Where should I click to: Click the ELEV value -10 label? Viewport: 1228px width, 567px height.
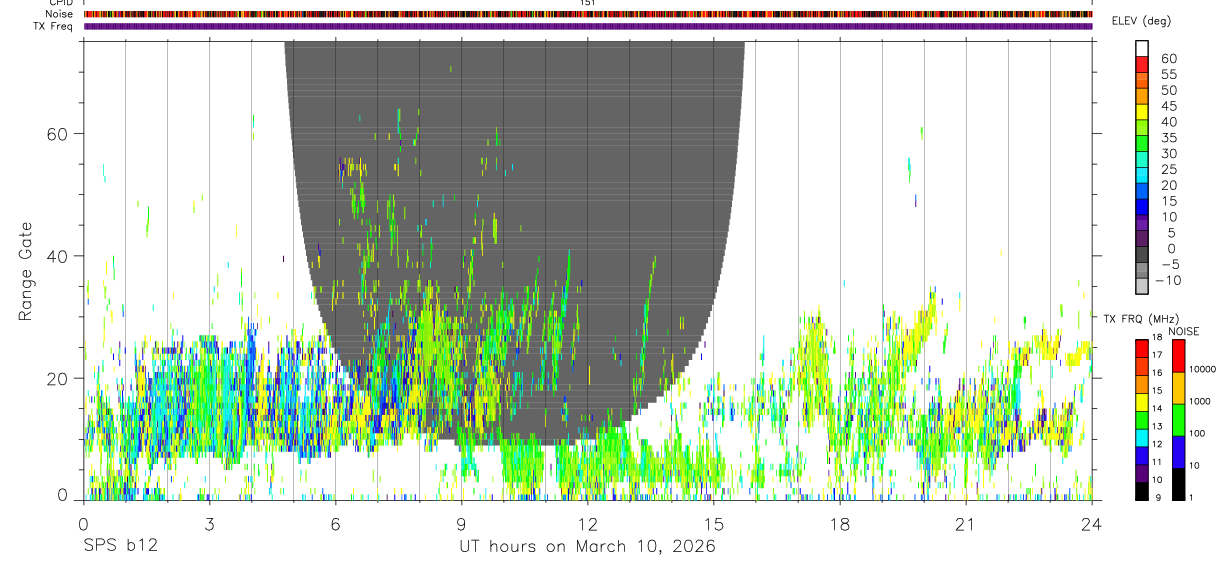1166,280
